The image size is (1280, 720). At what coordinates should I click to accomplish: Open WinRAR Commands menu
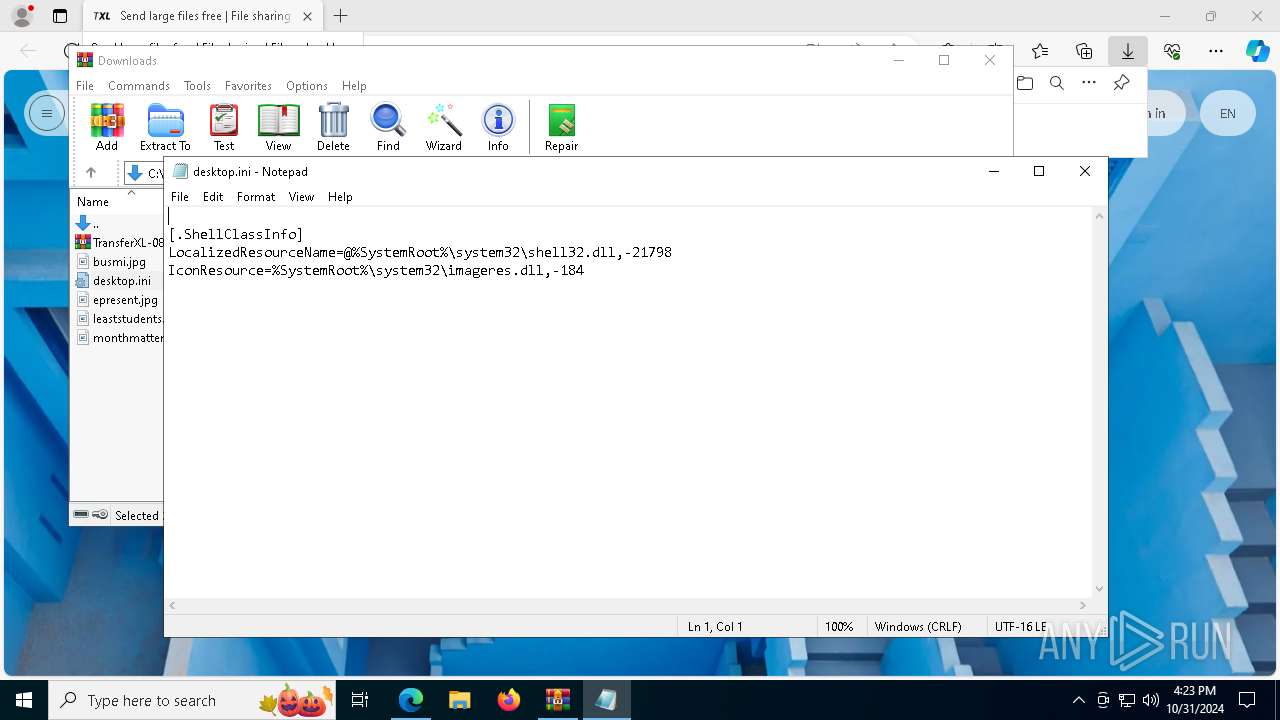[139, 86]
